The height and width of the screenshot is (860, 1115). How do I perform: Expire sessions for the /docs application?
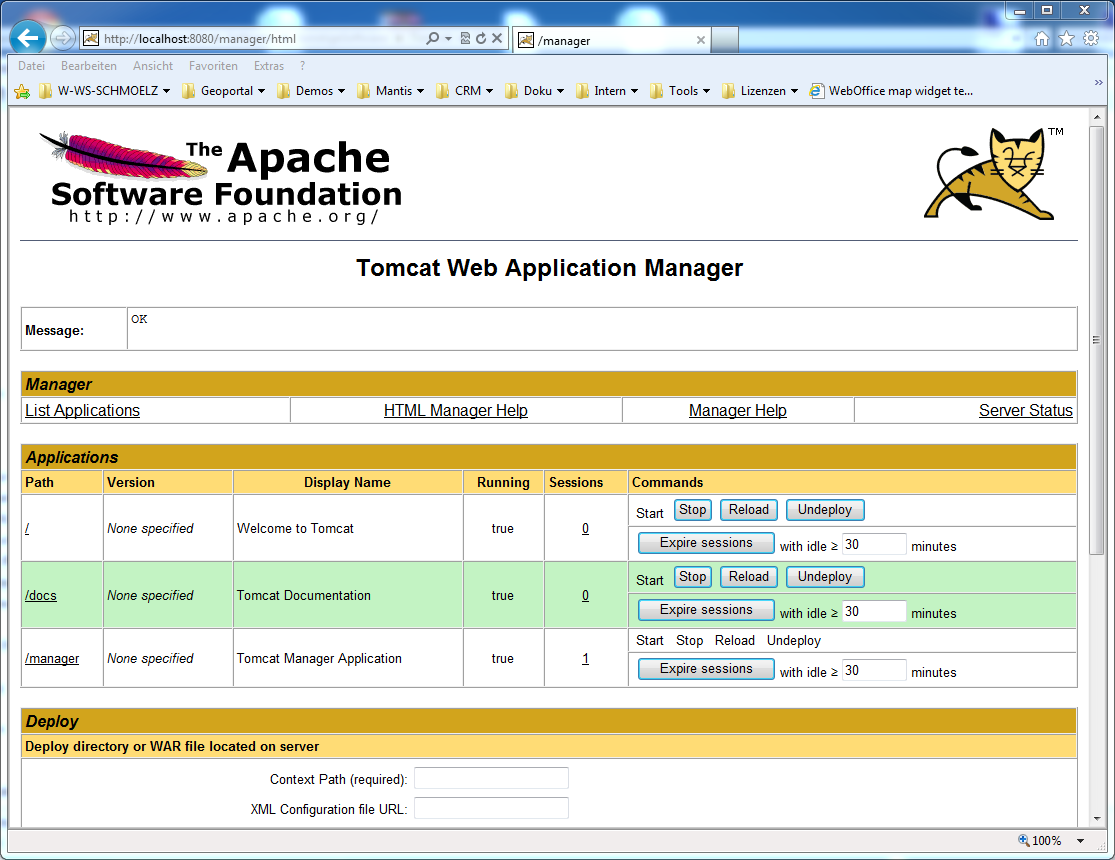coord(705,610)
